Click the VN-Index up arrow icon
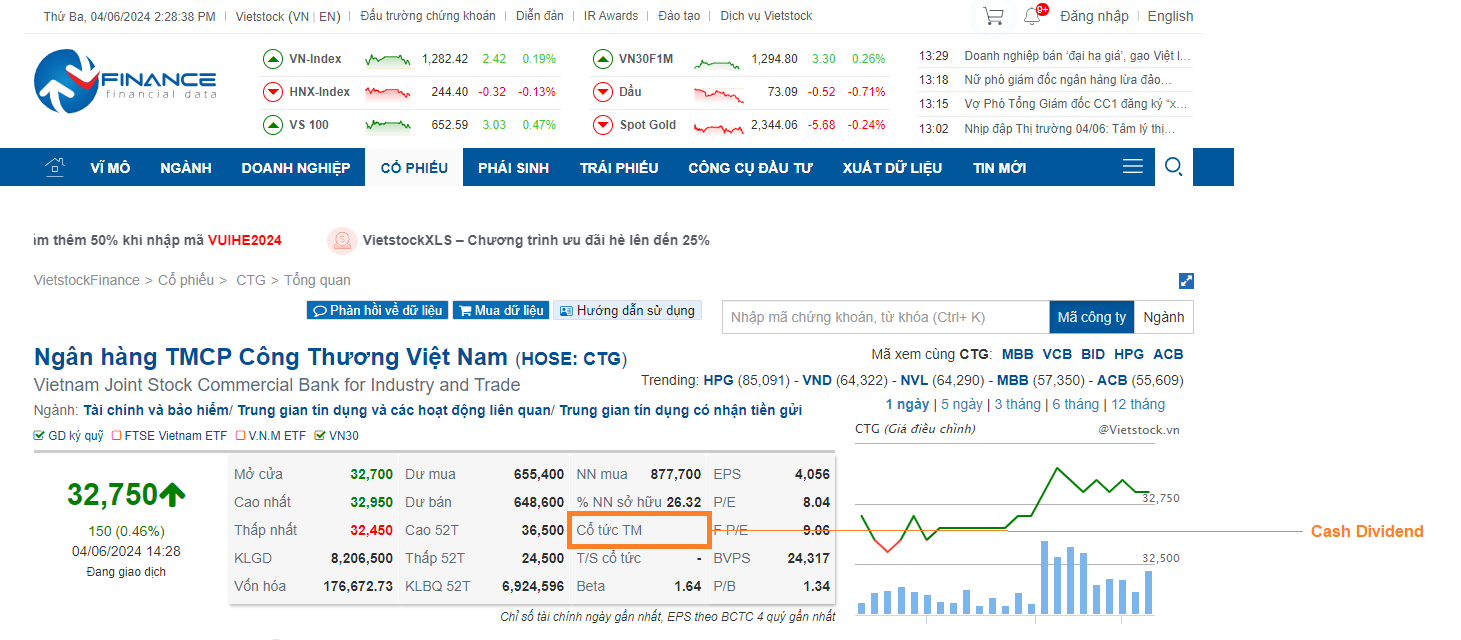Image resolution: width=1461 pixels, height=640 pixels. point(273,59)
